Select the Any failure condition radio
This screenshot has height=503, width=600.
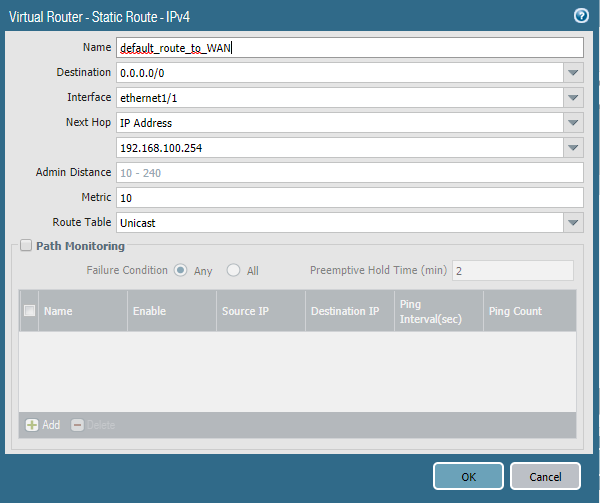(181, 270)
